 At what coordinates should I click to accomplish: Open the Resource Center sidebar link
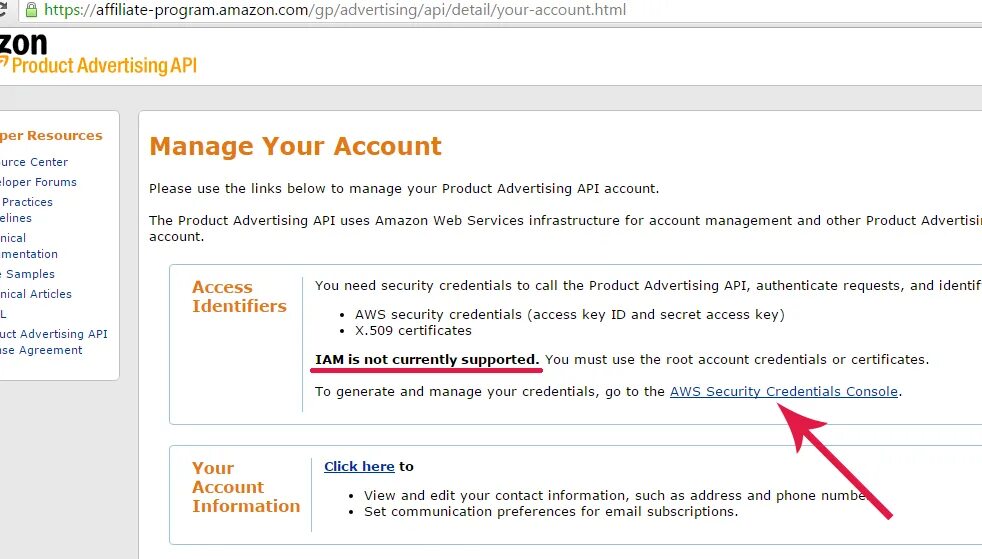[x=34, y=162]
